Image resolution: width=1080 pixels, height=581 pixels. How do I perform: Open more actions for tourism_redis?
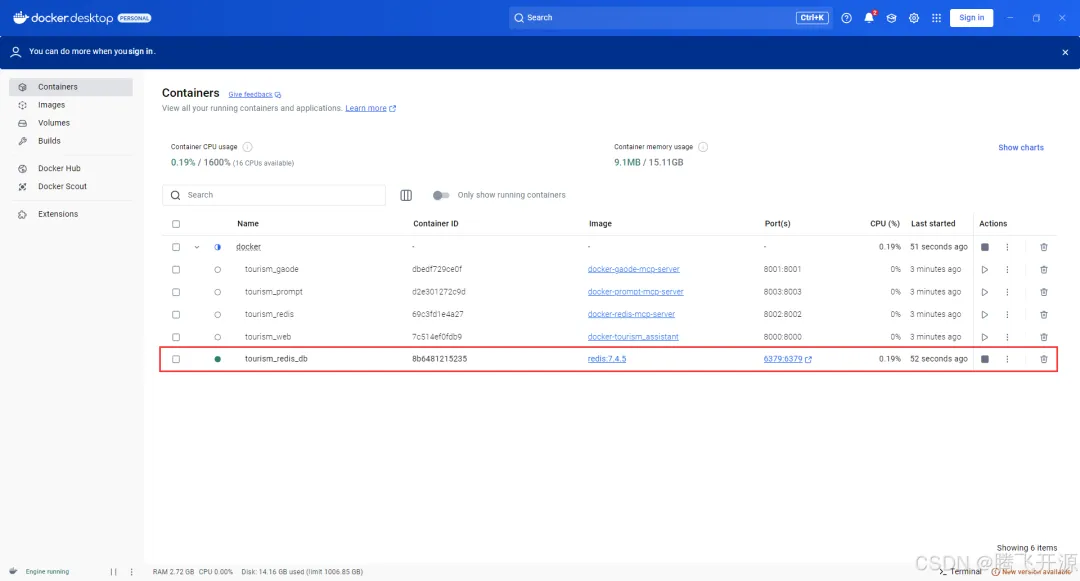click(x=1007, y=315)
